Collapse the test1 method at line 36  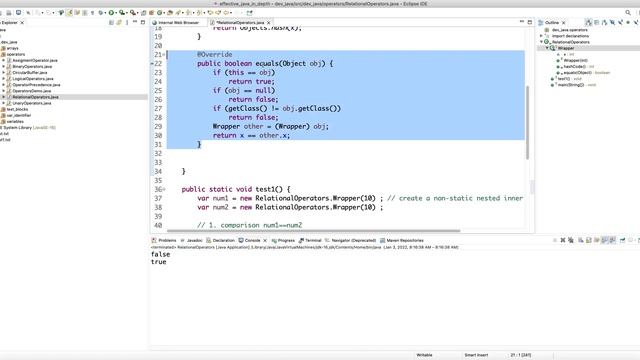tap(164, 189)
